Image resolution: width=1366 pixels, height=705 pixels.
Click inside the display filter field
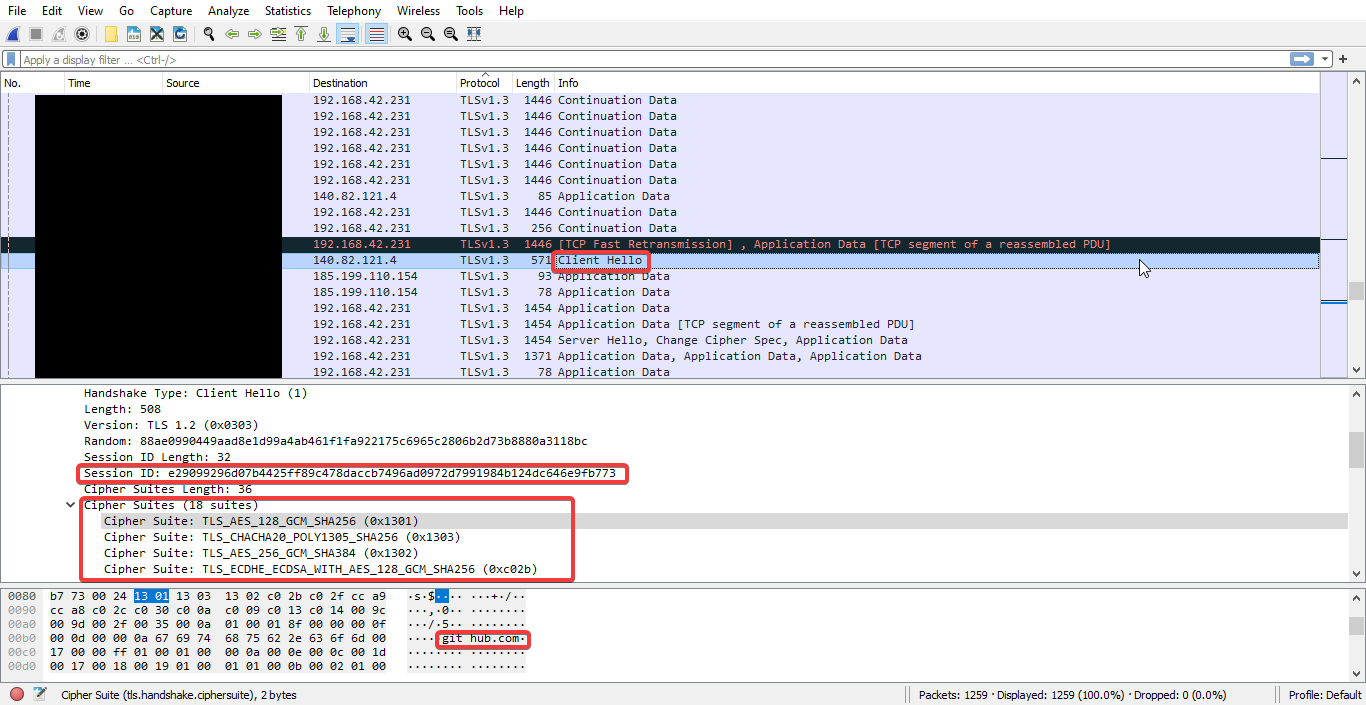pos(400,58)
